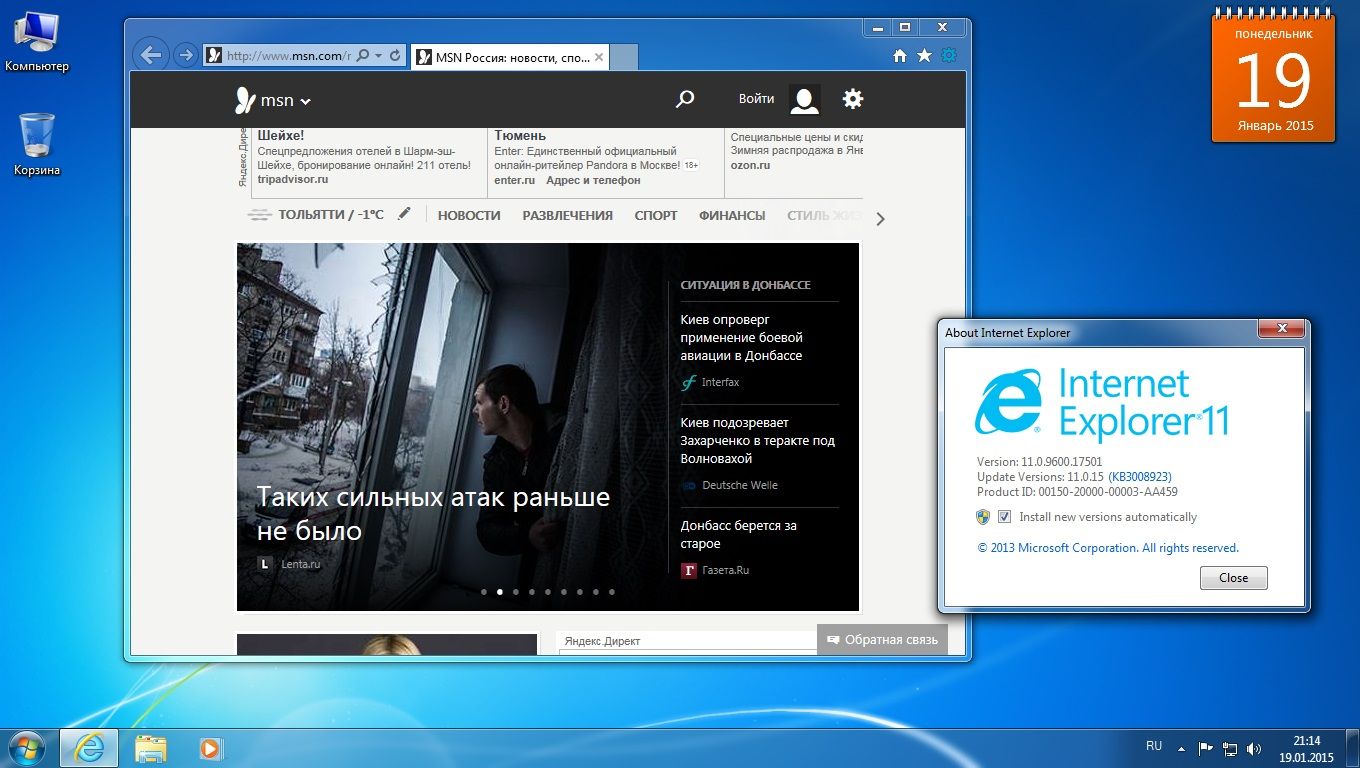Image resolution: width=1360 pixels, height=768 pixels.
Task: Open the НОВОСТИ section
Action: (469, 215)
